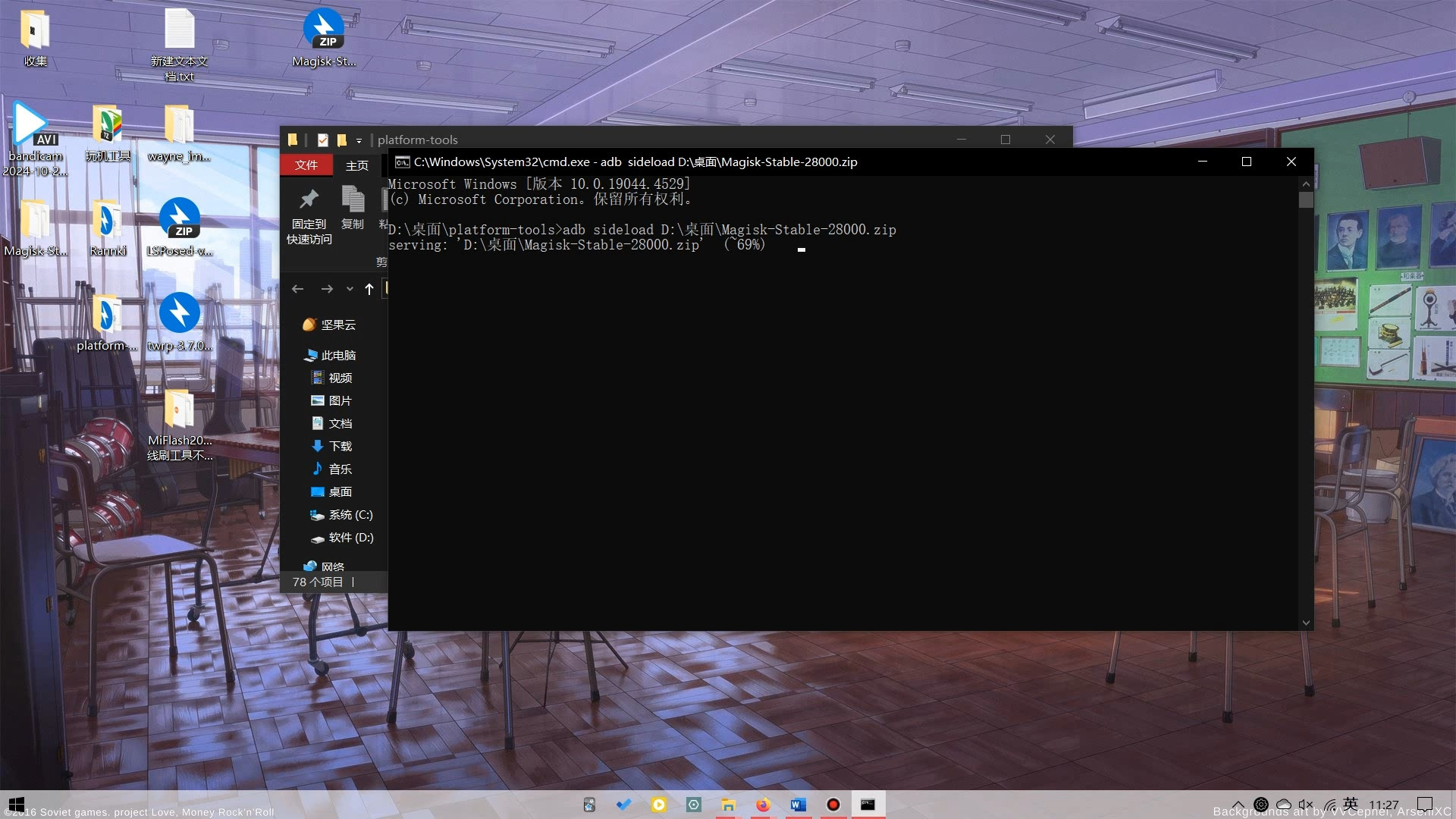This screenshot has width=1456, height=819.
Task: Open 新建文本文档.txt on the desktop
Action: click(x=179, y=44)
